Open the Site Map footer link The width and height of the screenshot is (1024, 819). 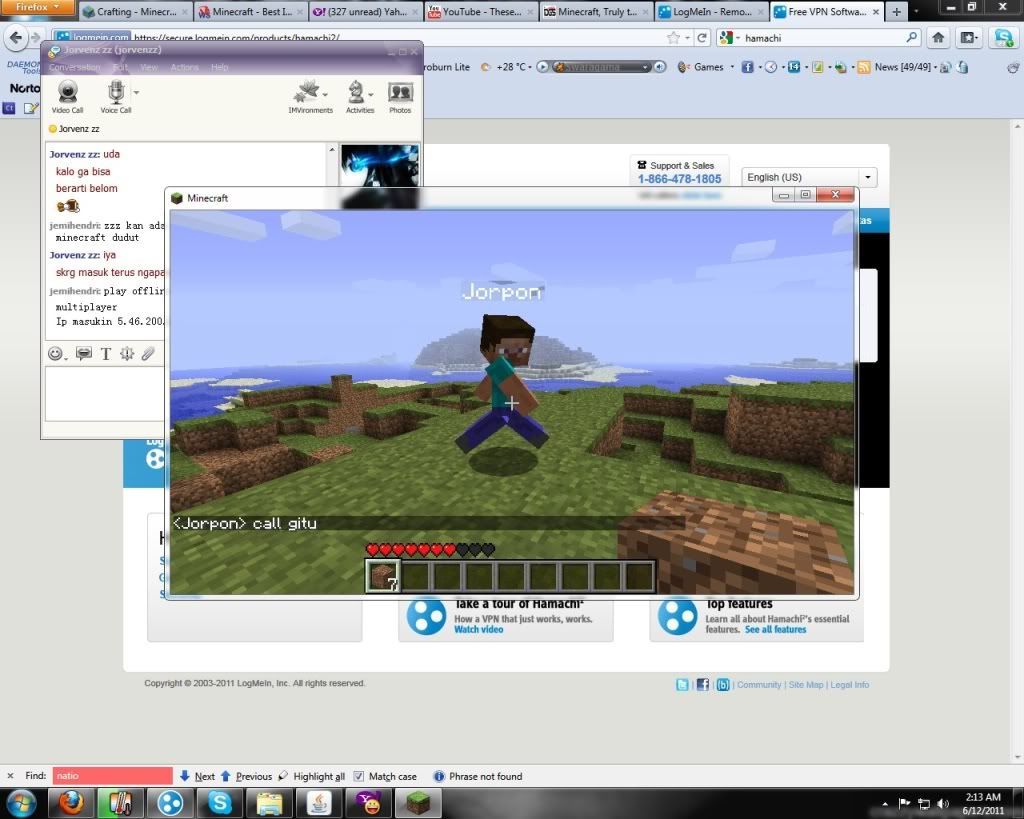(806, 684)
